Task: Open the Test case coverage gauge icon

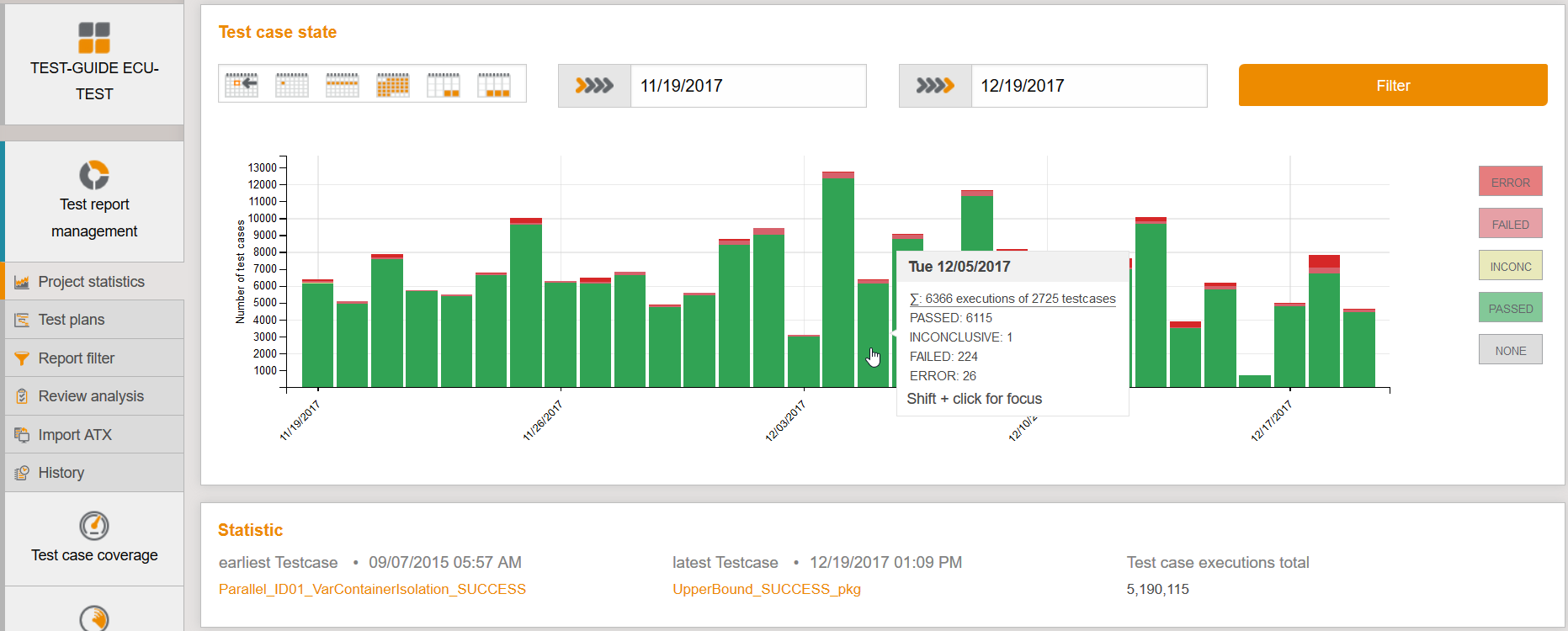Action: [x=94, y=526]
